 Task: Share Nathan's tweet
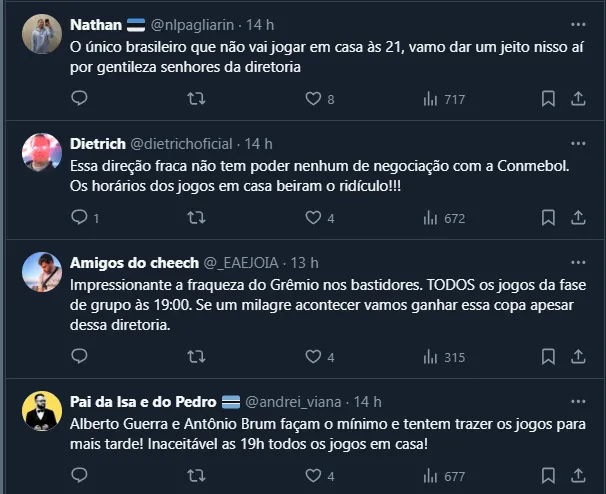tap(578, 99)
